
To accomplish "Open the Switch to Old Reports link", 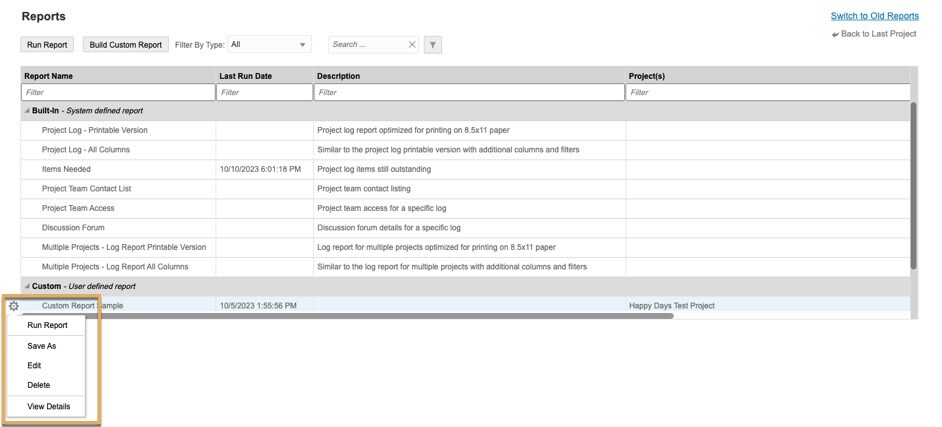I will [875, 16].
